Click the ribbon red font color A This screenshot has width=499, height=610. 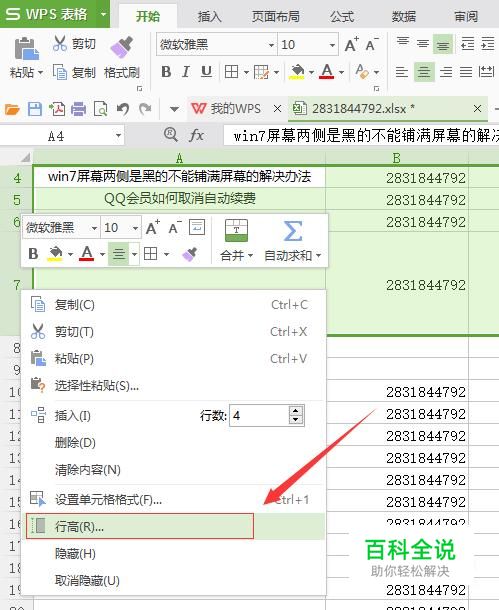tap(327, 72)
